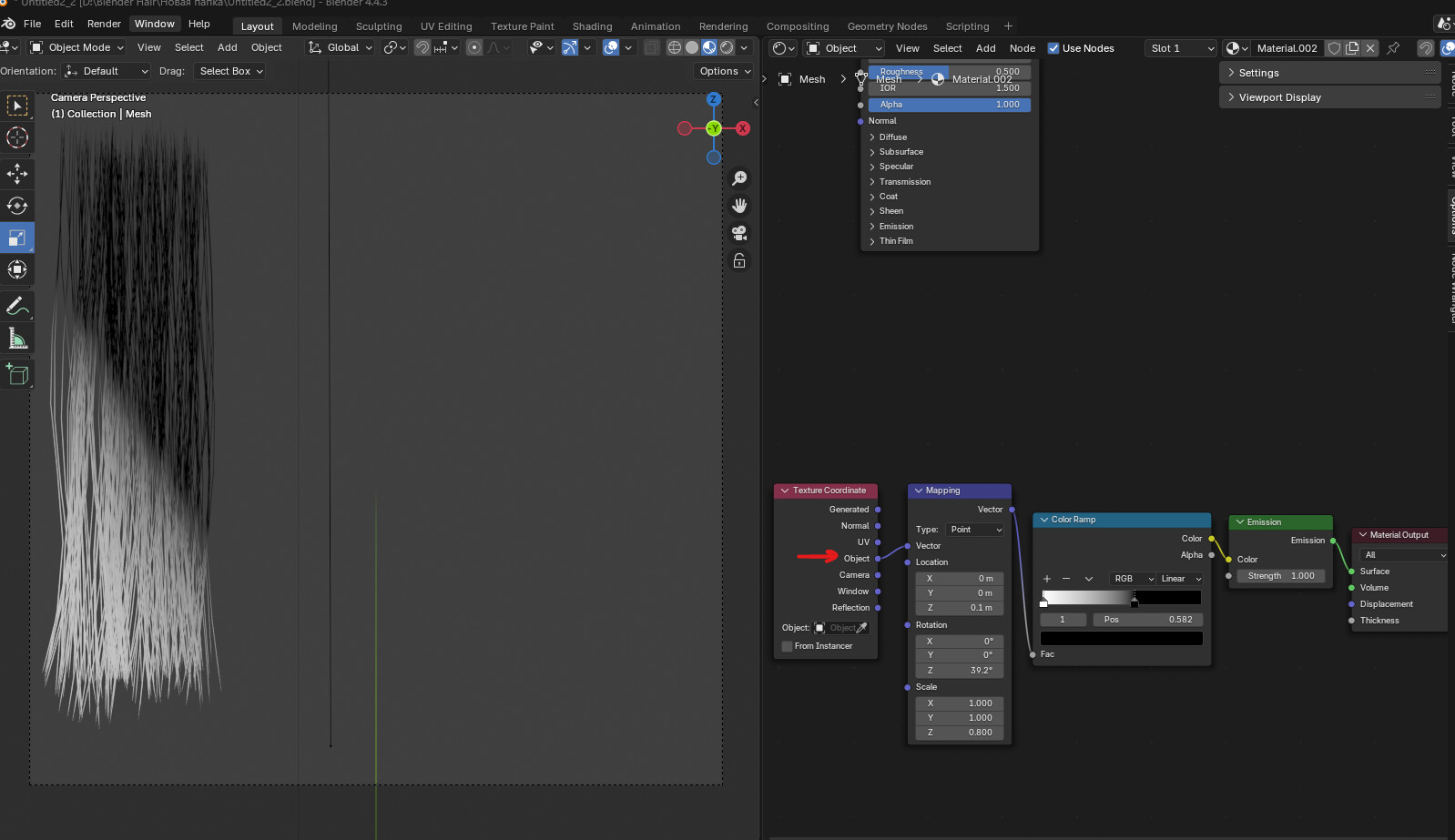Switch to the Geometry Nodes workspace tab

[x=887, y=26]
